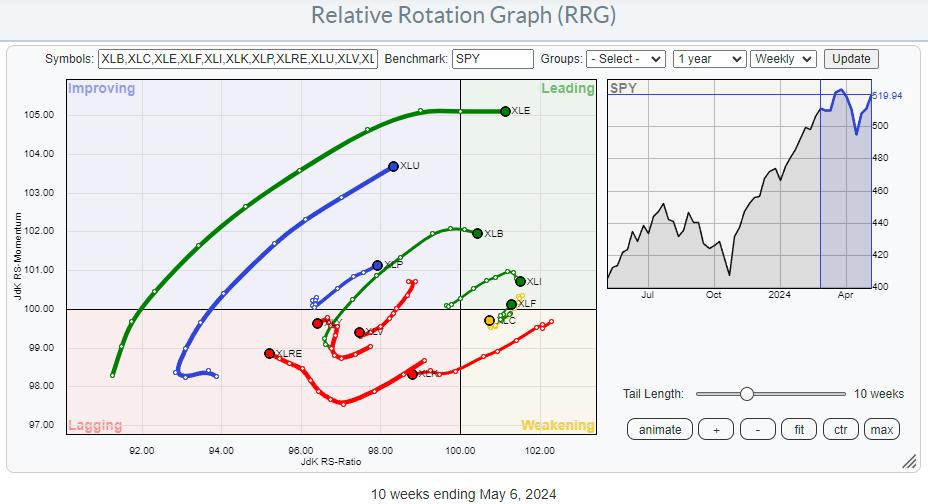Click the Tail Length slider handle
This screenshot has width=928, height=504.
pos(746,394)
